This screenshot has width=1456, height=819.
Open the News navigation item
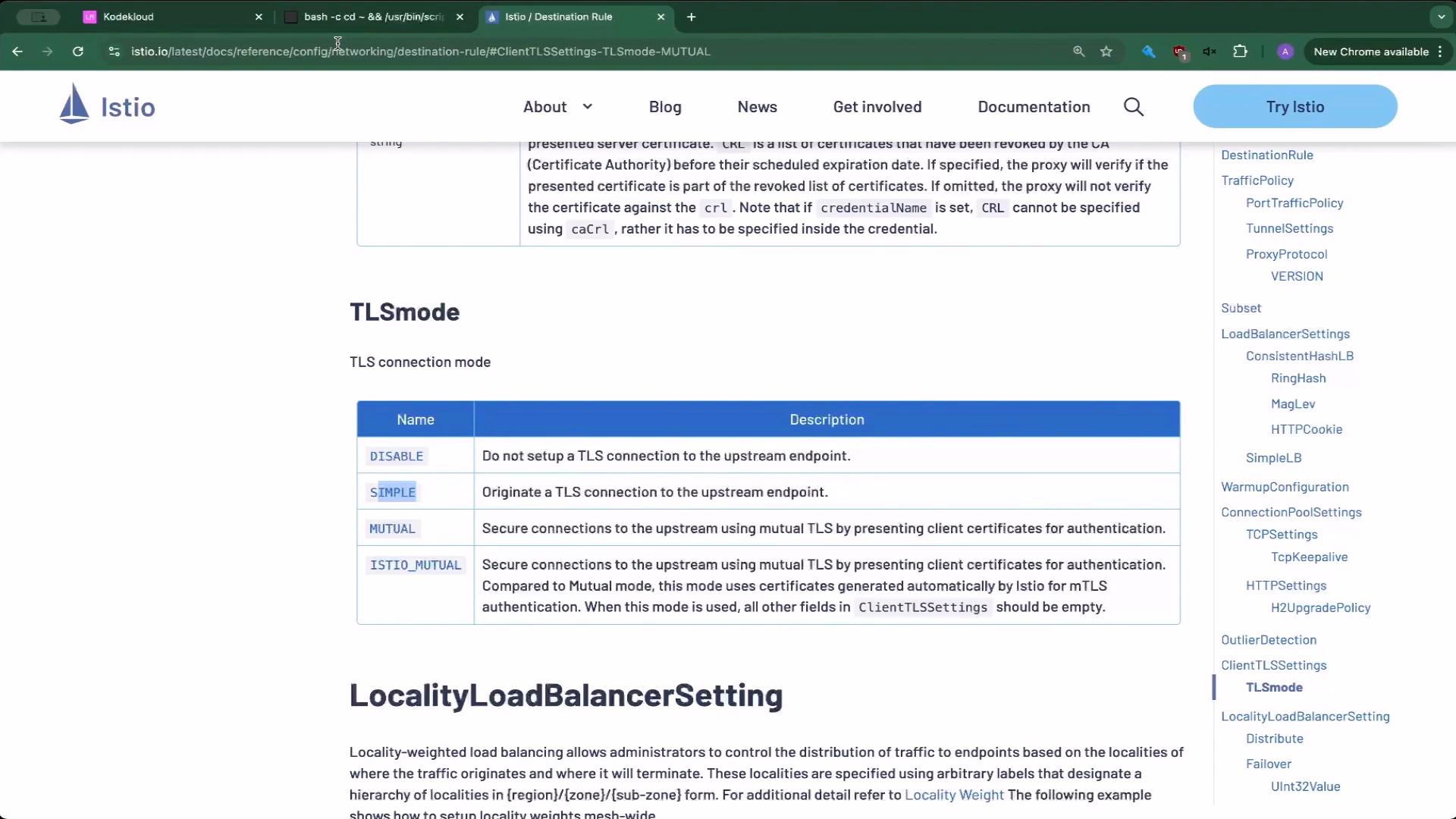[x=757, y=107]
